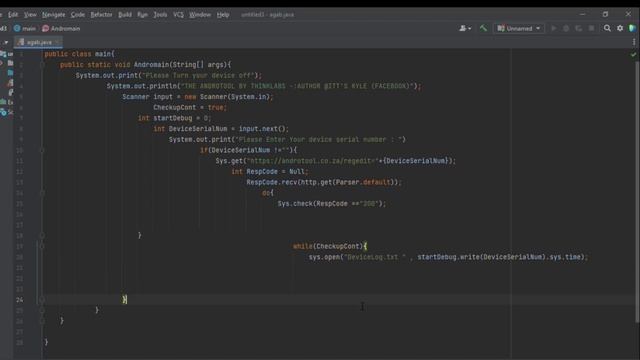Viewport: 640px width, 360px height.
Task: Click fold end marker on line 24
Action: click(42, 300)
